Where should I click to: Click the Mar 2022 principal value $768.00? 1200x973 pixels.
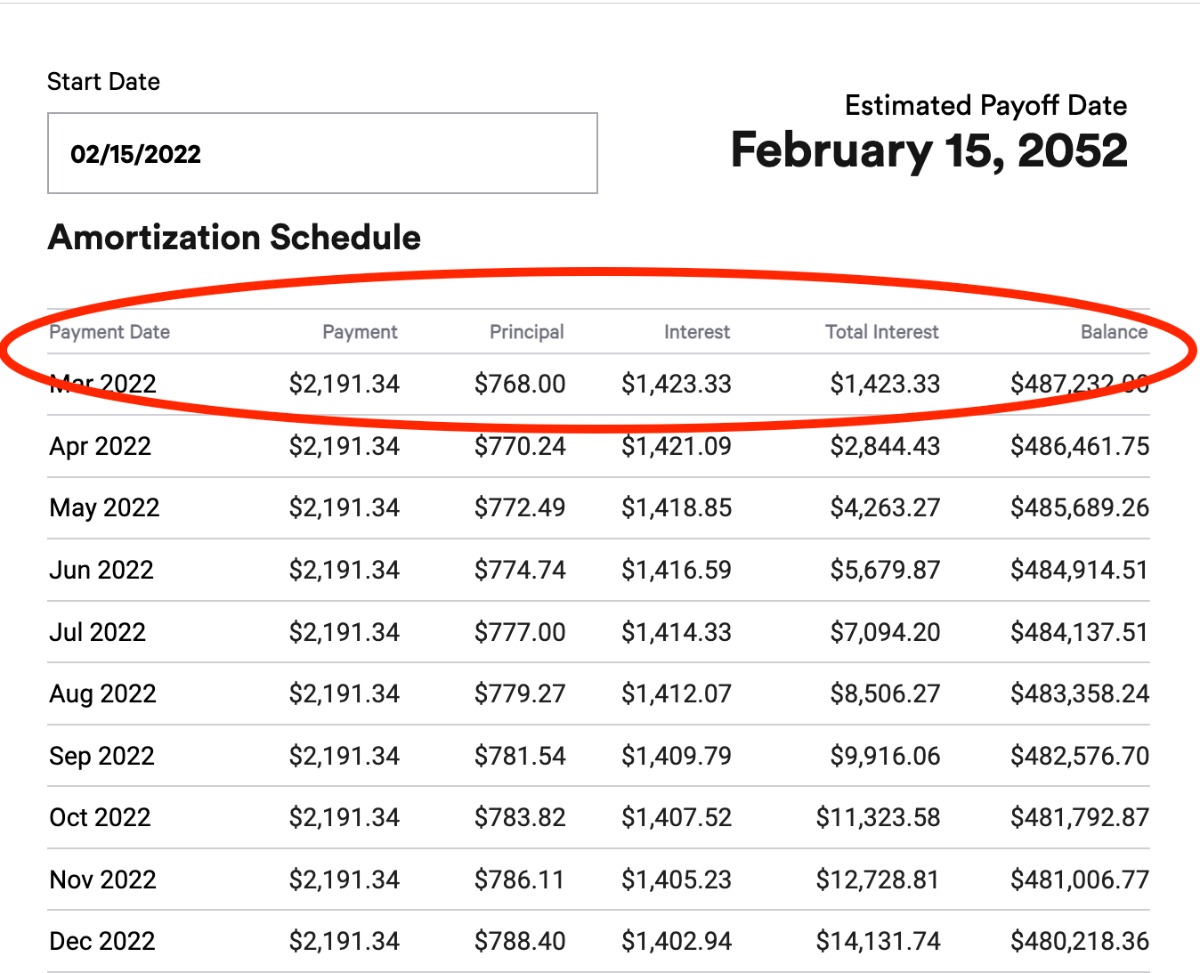(x=520, y=384)
